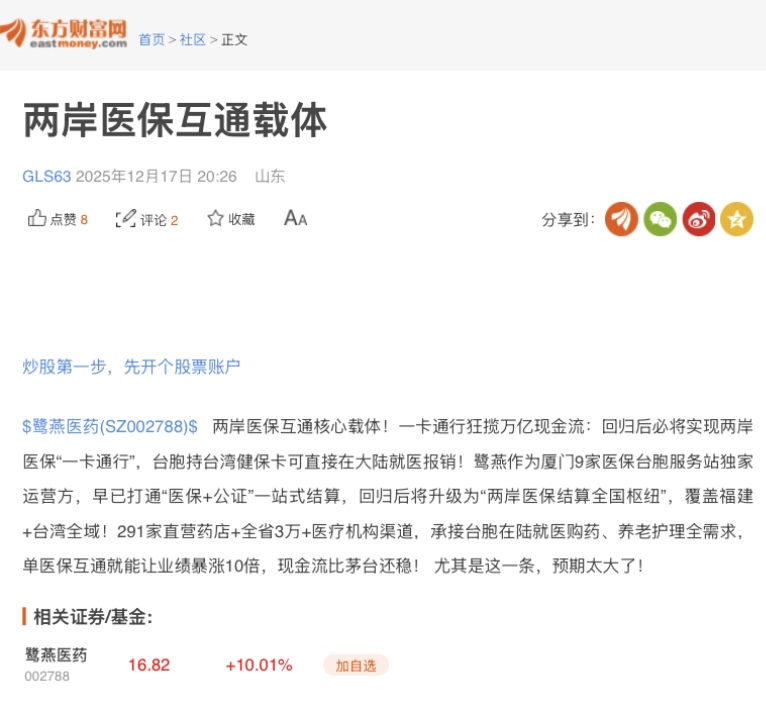This screenshot has width=766, height=709.
Task: Click stock code 002788
Action: [47, 676]
